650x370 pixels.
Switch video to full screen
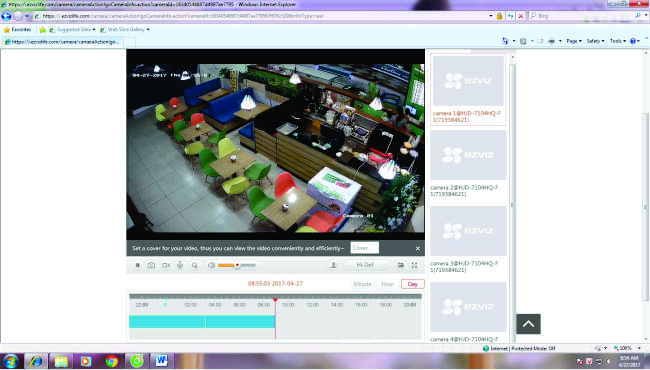(414, 265)
